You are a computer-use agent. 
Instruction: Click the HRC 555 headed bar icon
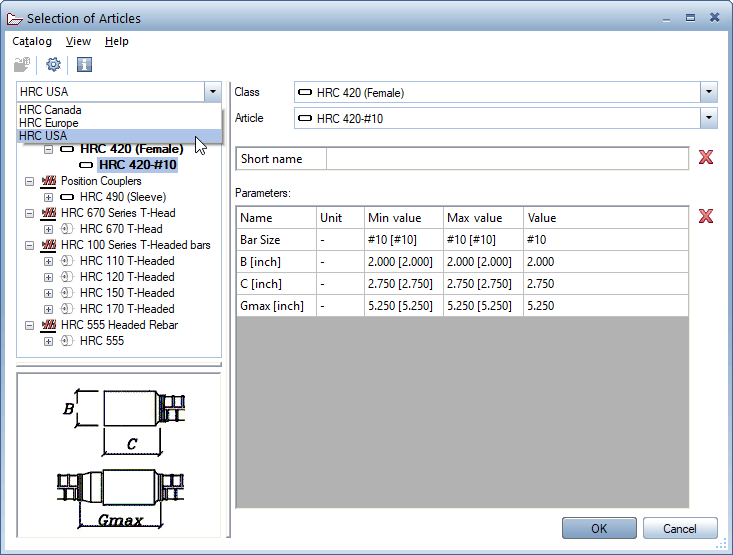pos(67,341)
